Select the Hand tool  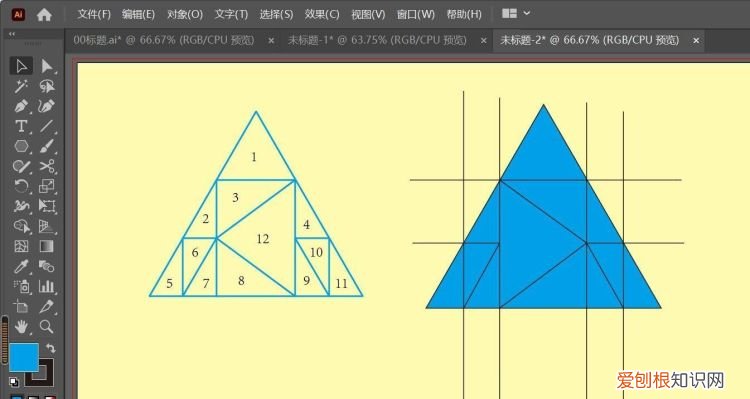point(21,327)
